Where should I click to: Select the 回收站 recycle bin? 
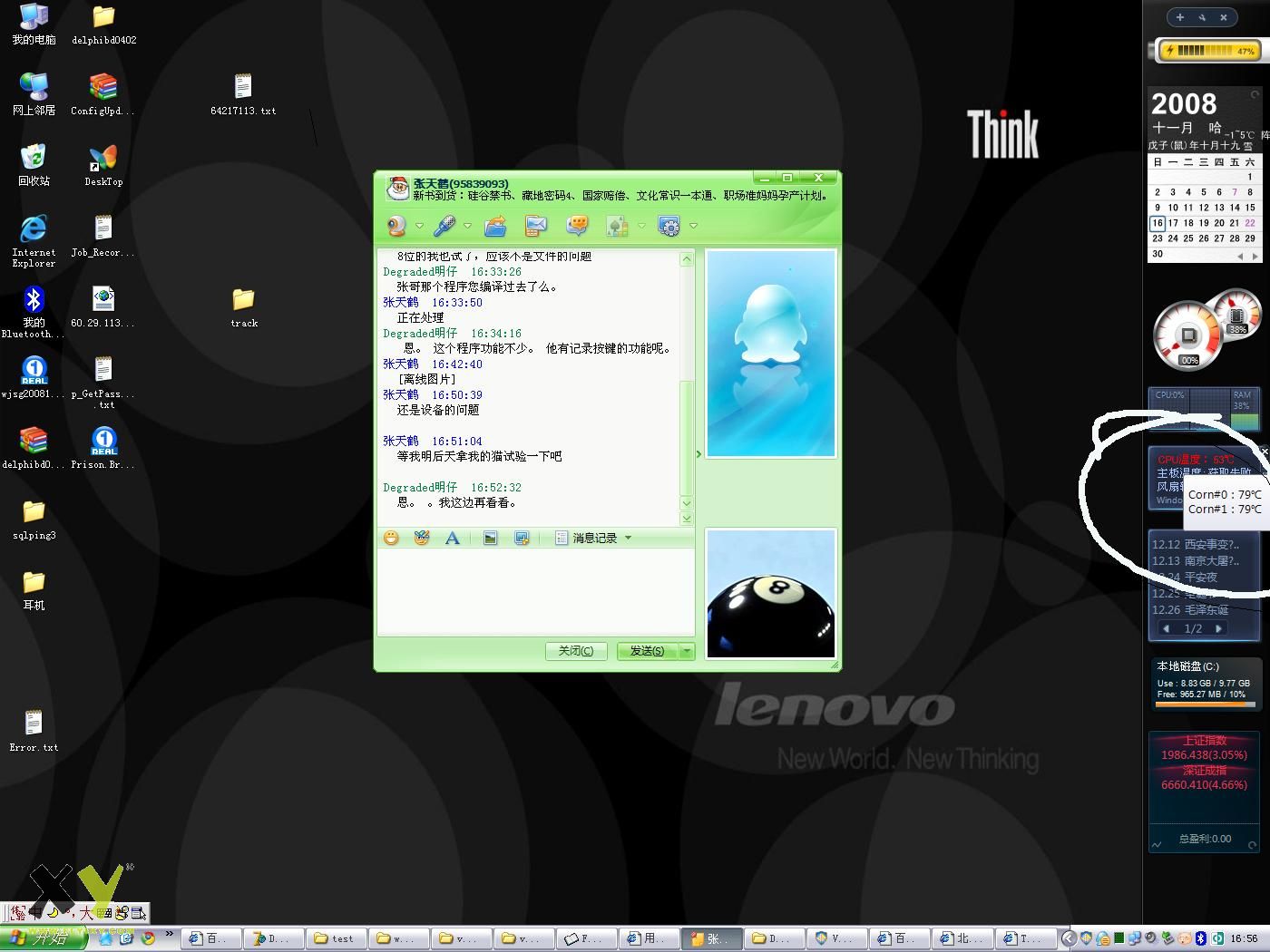[34, 165]
